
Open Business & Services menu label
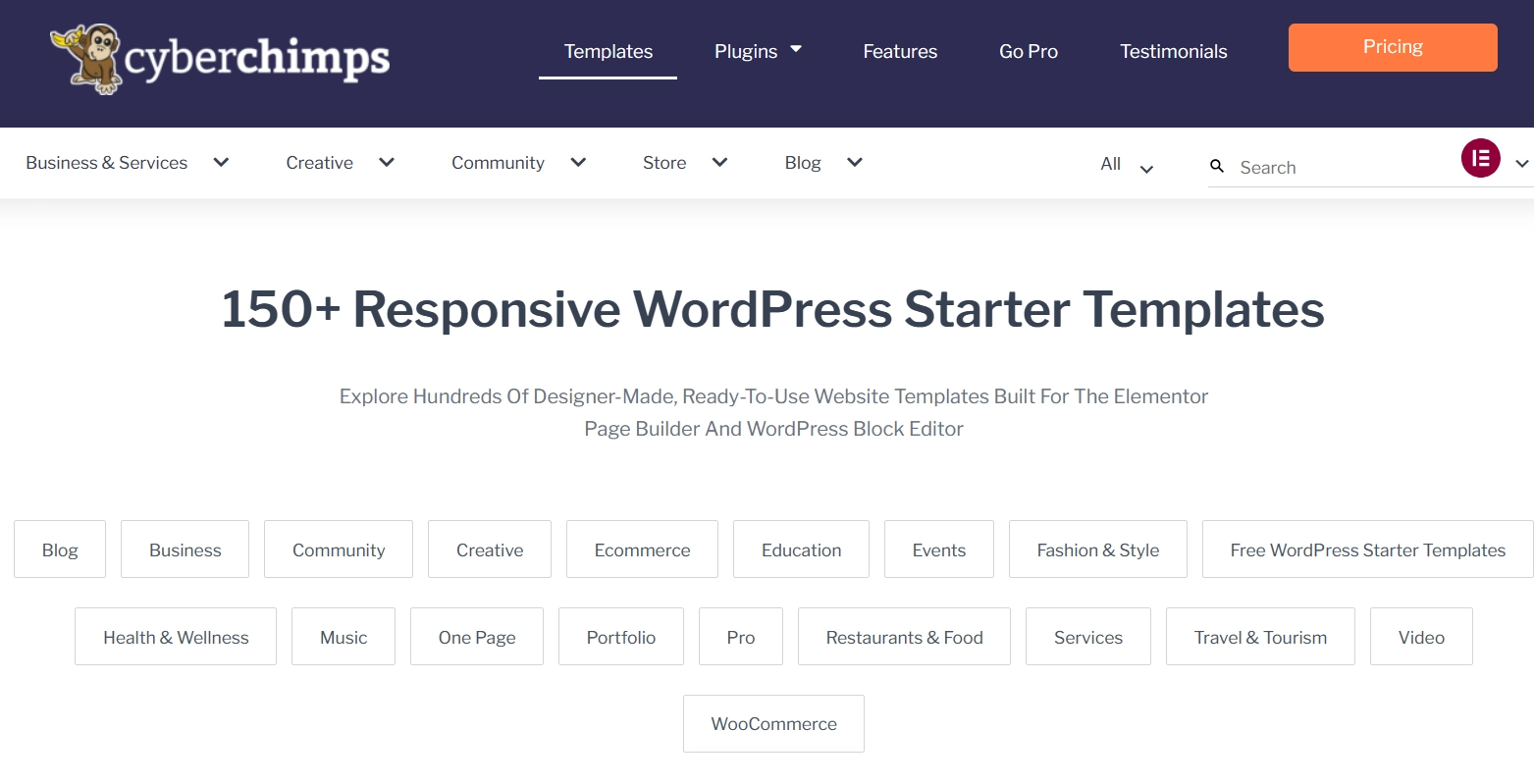coord(107,163)
